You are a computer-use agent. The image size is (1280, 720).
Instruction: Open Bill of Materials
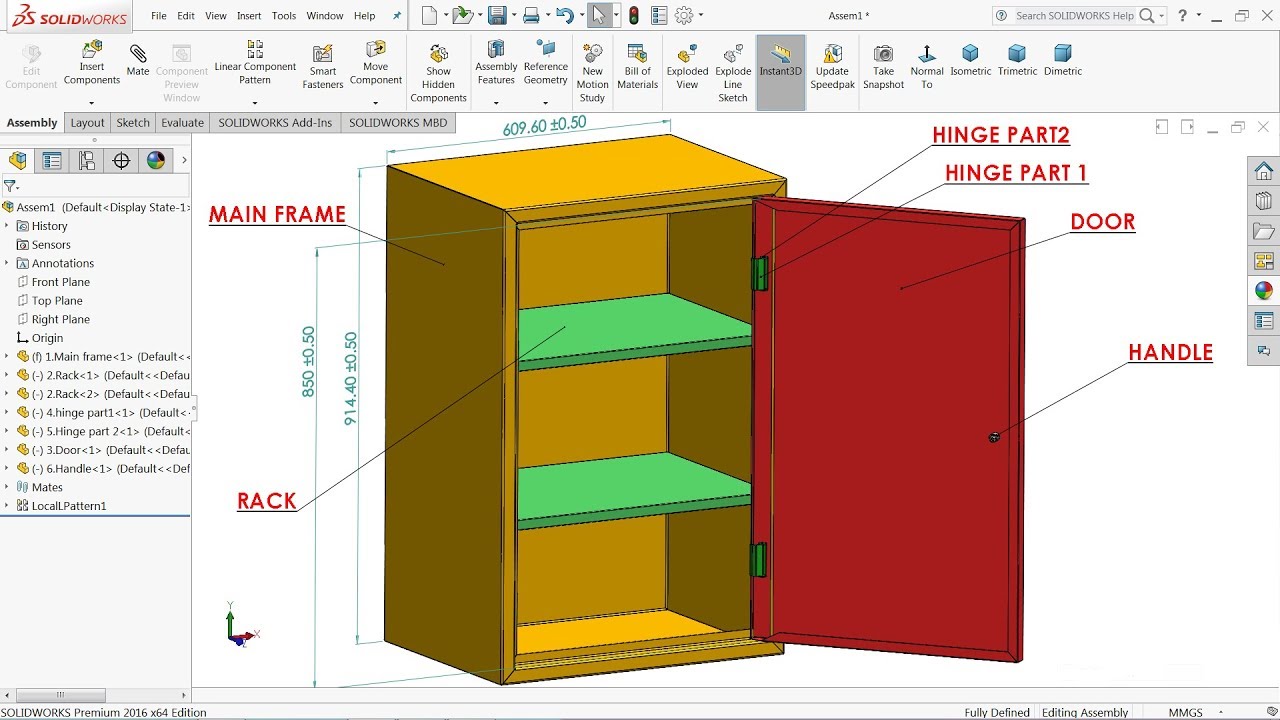tap(637, 67)
